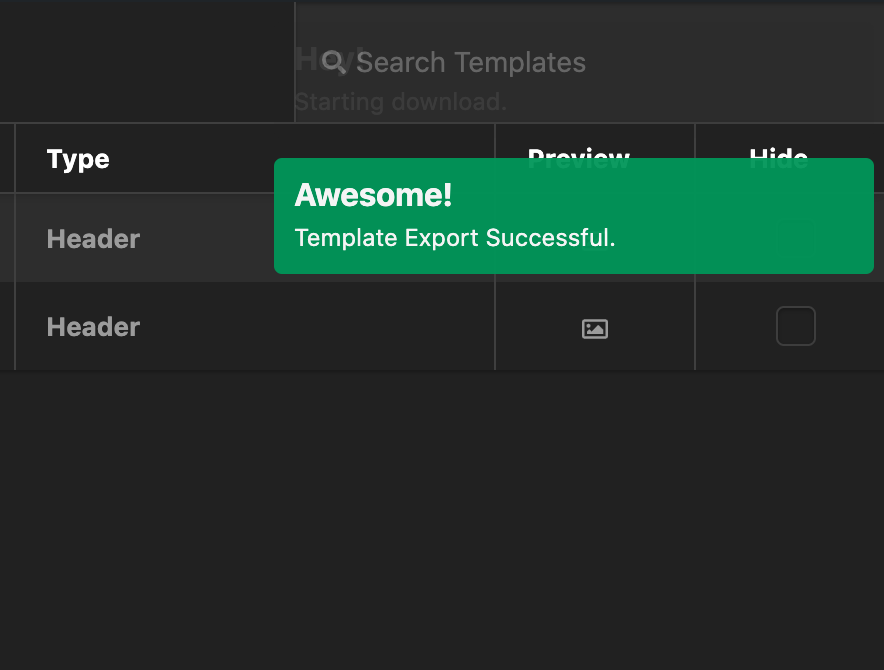
Task: Click the Awesome! notification heading
Action: [x=373, y=195]
